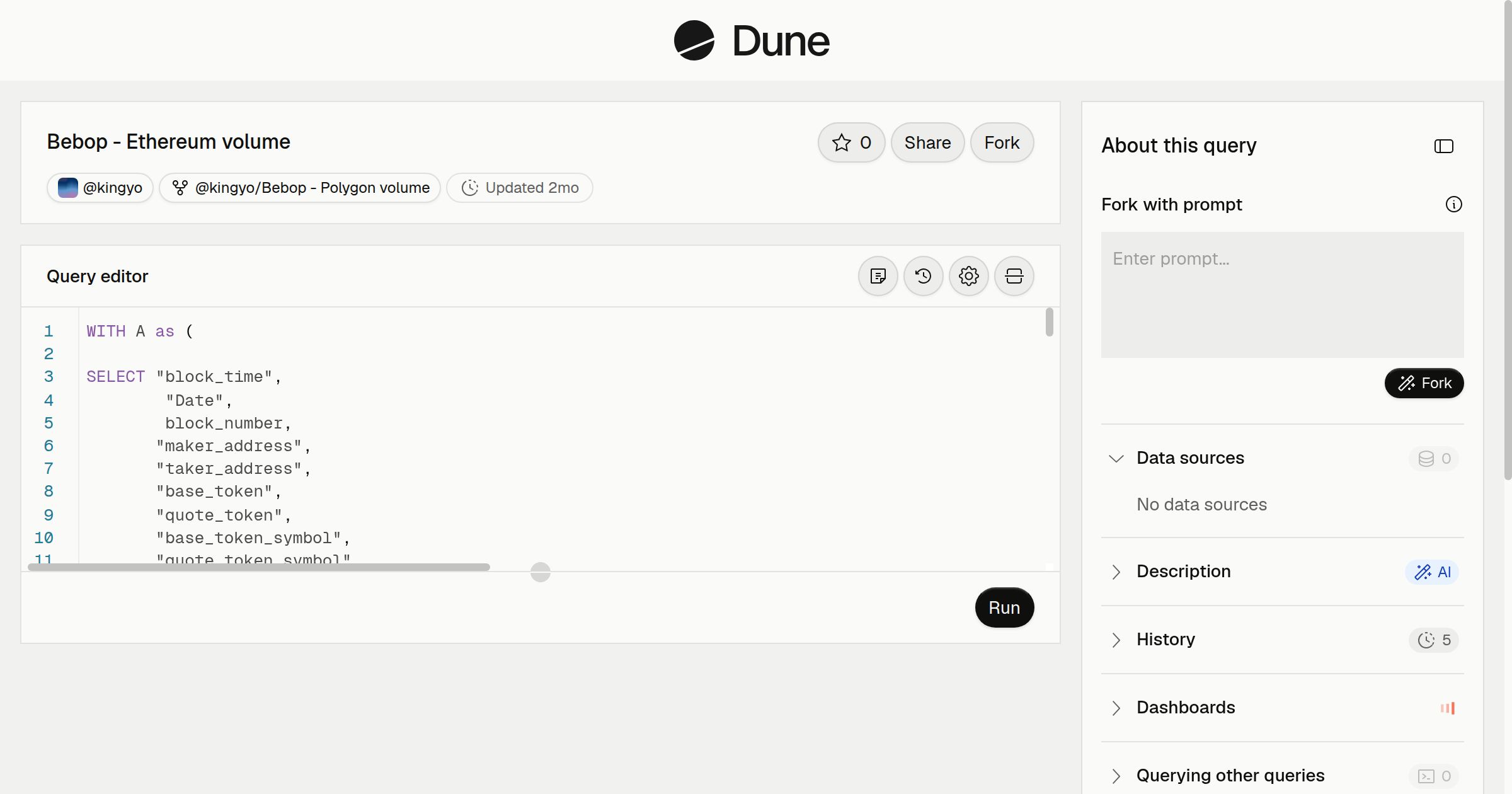Click the History count badge showing 5
1512x794 pixels.
[x=1434, y=640]
